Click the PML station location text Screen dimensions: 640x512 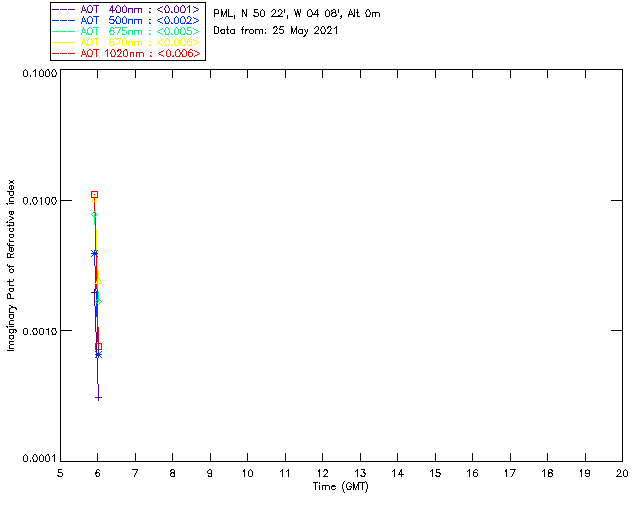tap(297, 14)
